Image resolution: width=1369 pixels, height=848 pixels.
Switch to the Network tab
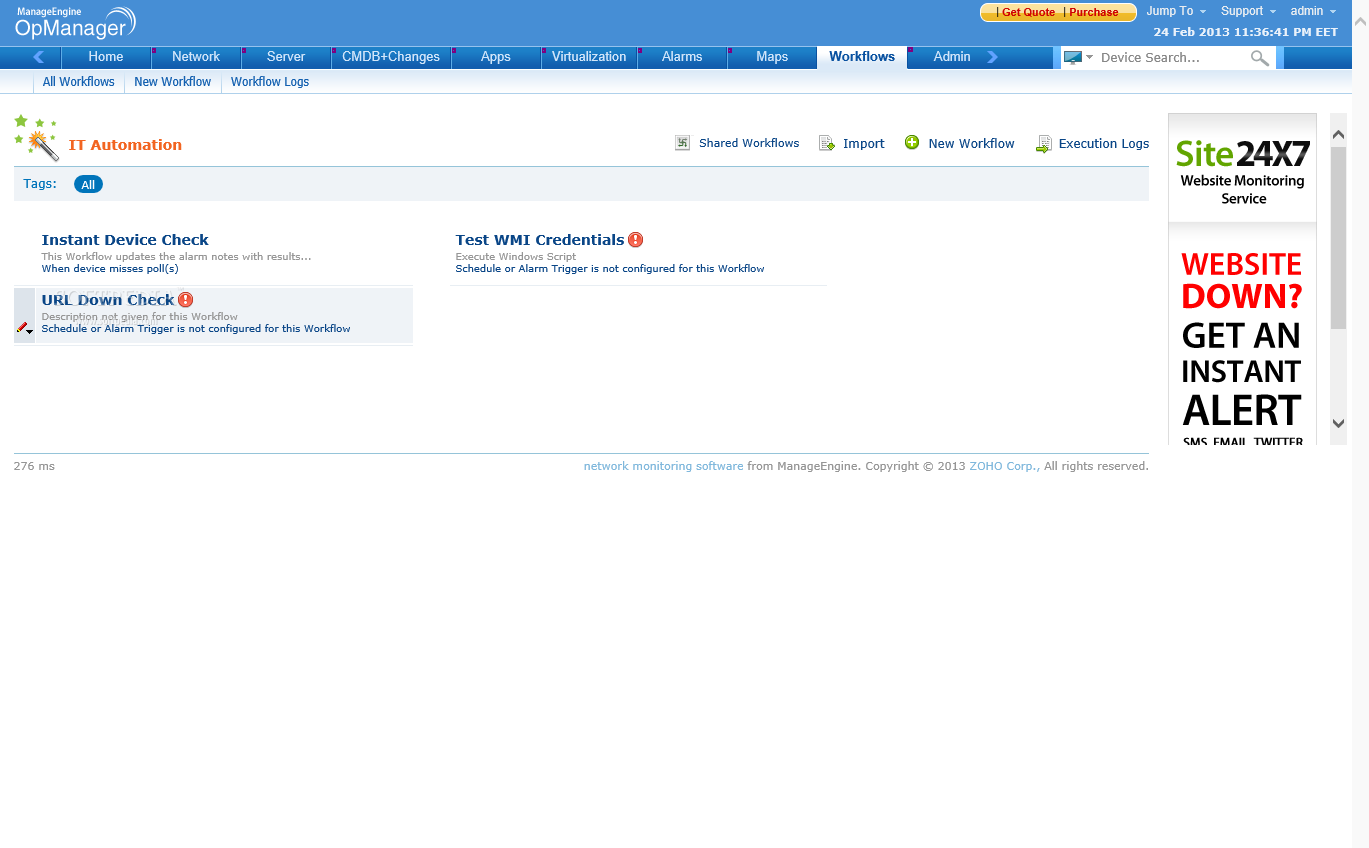pyautogui.click(x=196, y=57)
